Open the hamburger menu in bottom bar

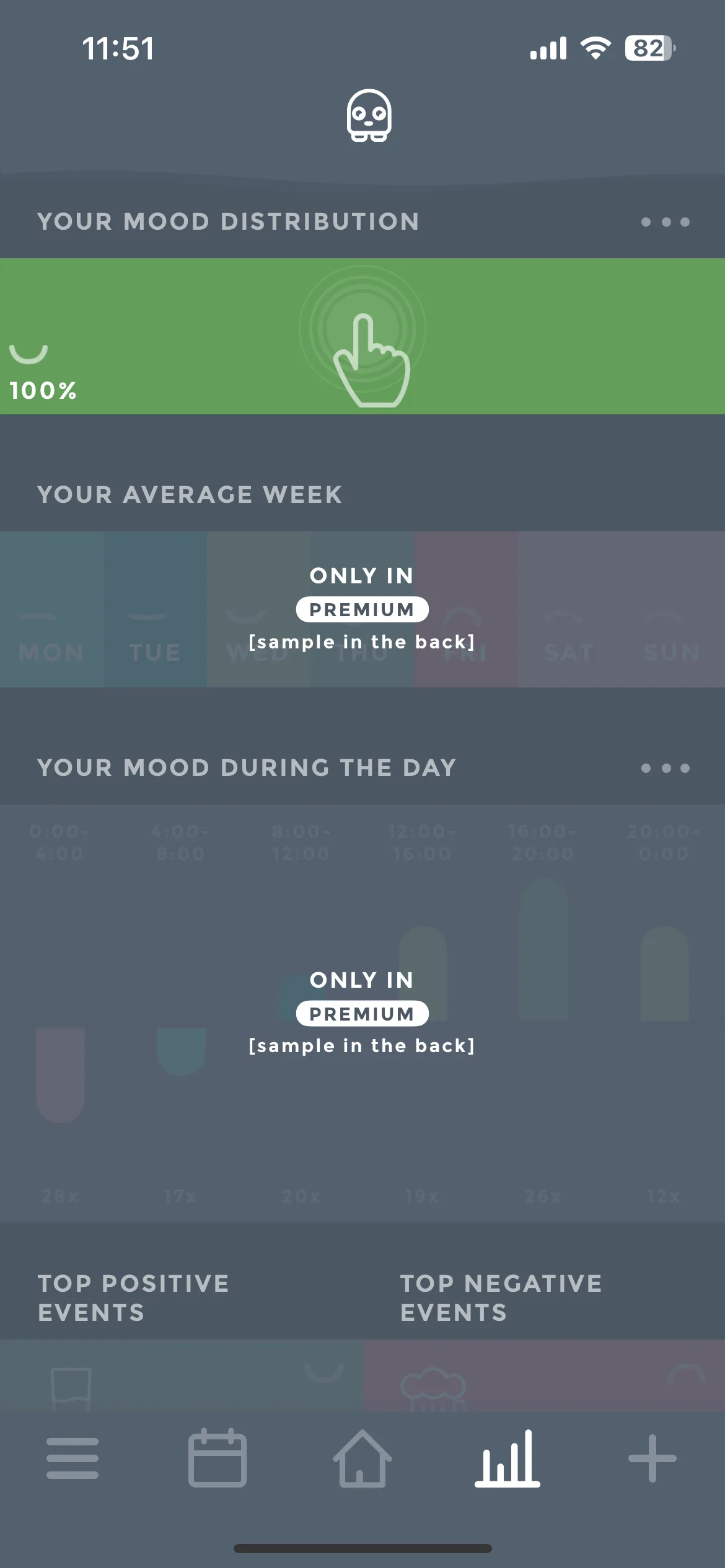(72, 1458)
